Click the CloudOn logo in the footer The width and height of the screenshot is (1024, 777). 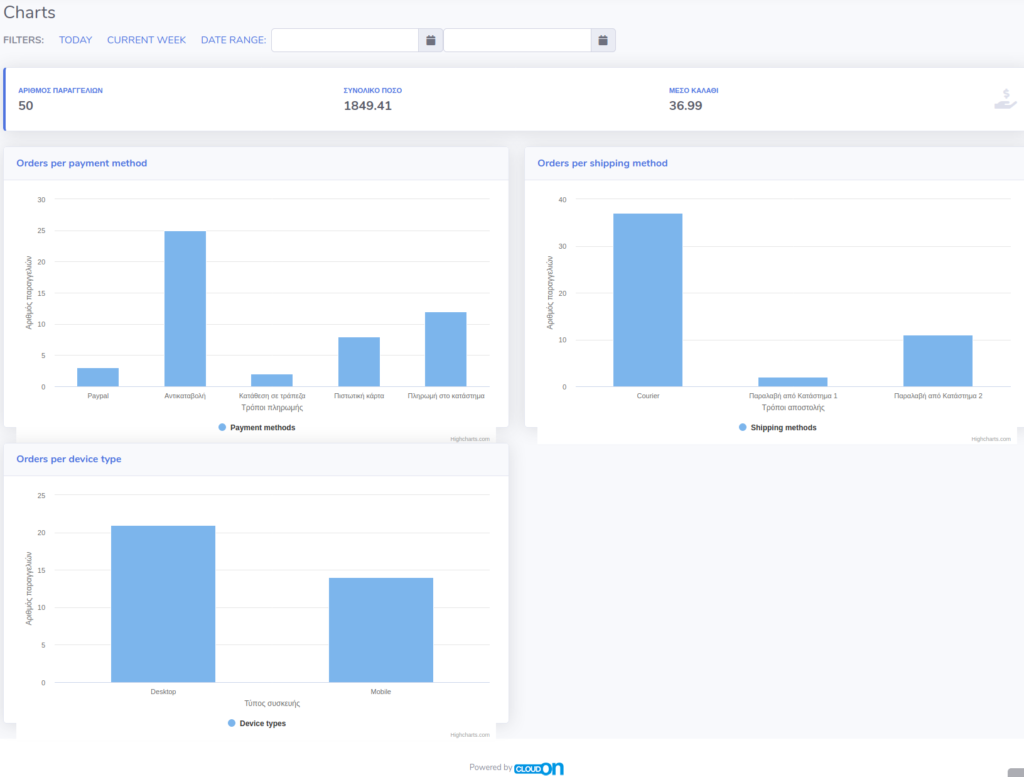[x=536, y=768]
